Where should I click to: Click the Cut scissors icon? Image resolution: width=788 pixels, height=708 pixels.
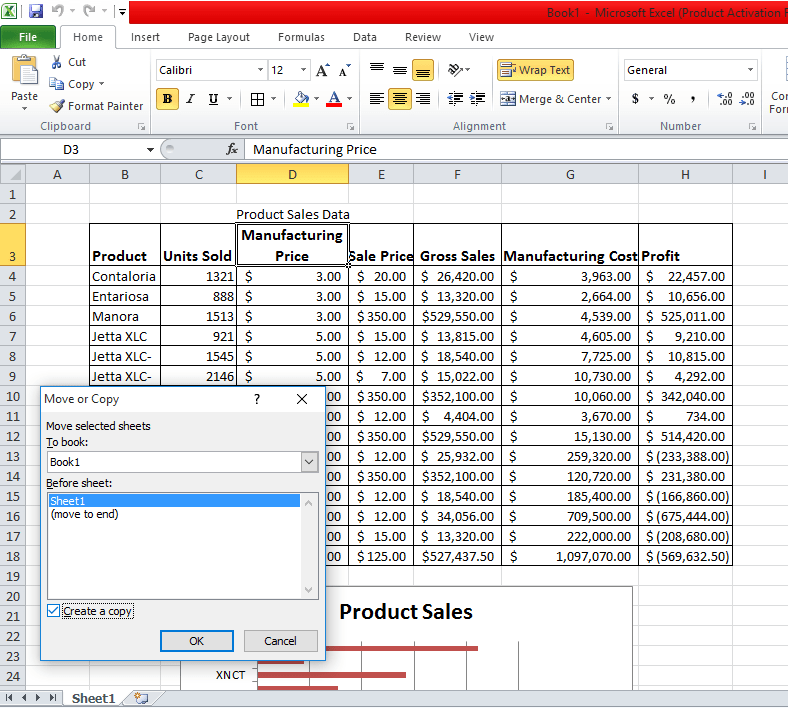point(56,62)
